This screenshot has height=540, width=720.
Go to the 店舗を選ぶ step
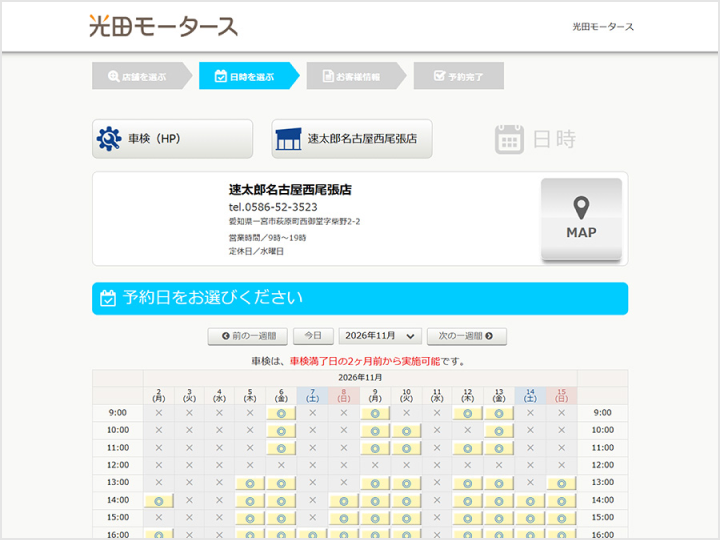pos(142,76)
